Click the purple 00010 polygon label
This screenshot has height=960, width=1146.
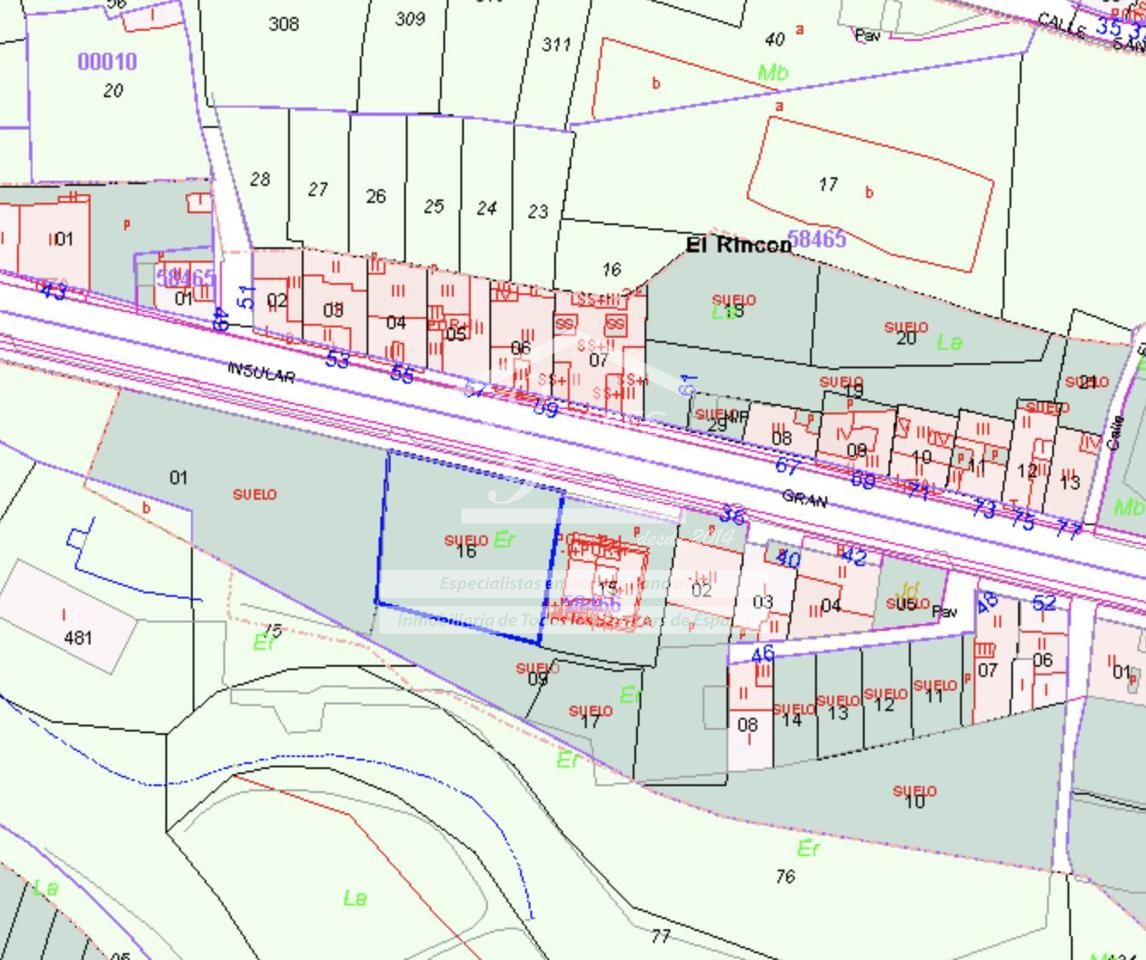click(107, 62)
